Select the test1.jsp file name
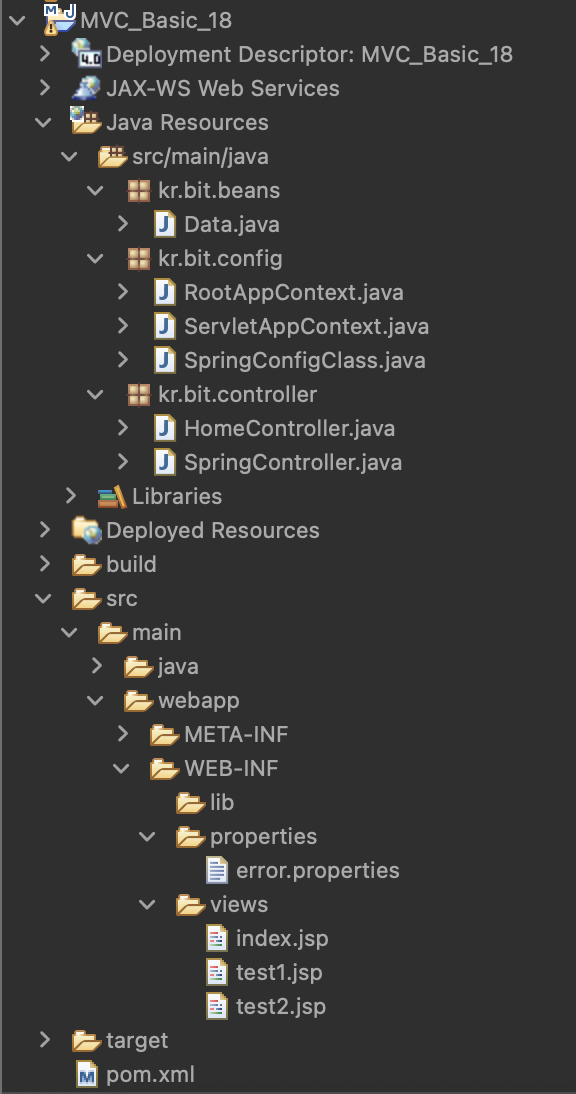Image resolution: width=576 pixels, height=1094 pixels. (279, 973)
